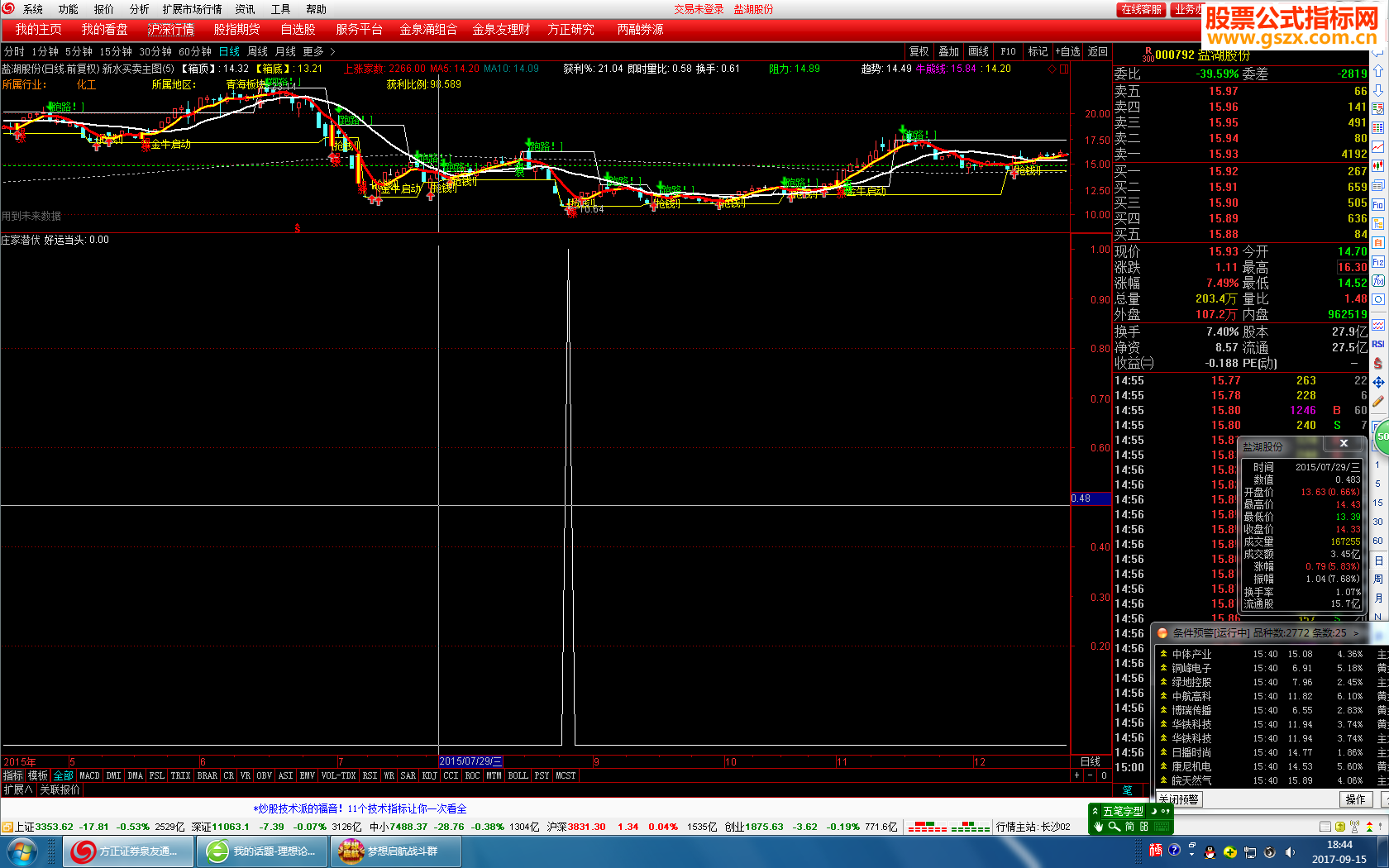Reset chart zoom with 0 button
Screen dimensions: 1389x868
click(1104, 775)
